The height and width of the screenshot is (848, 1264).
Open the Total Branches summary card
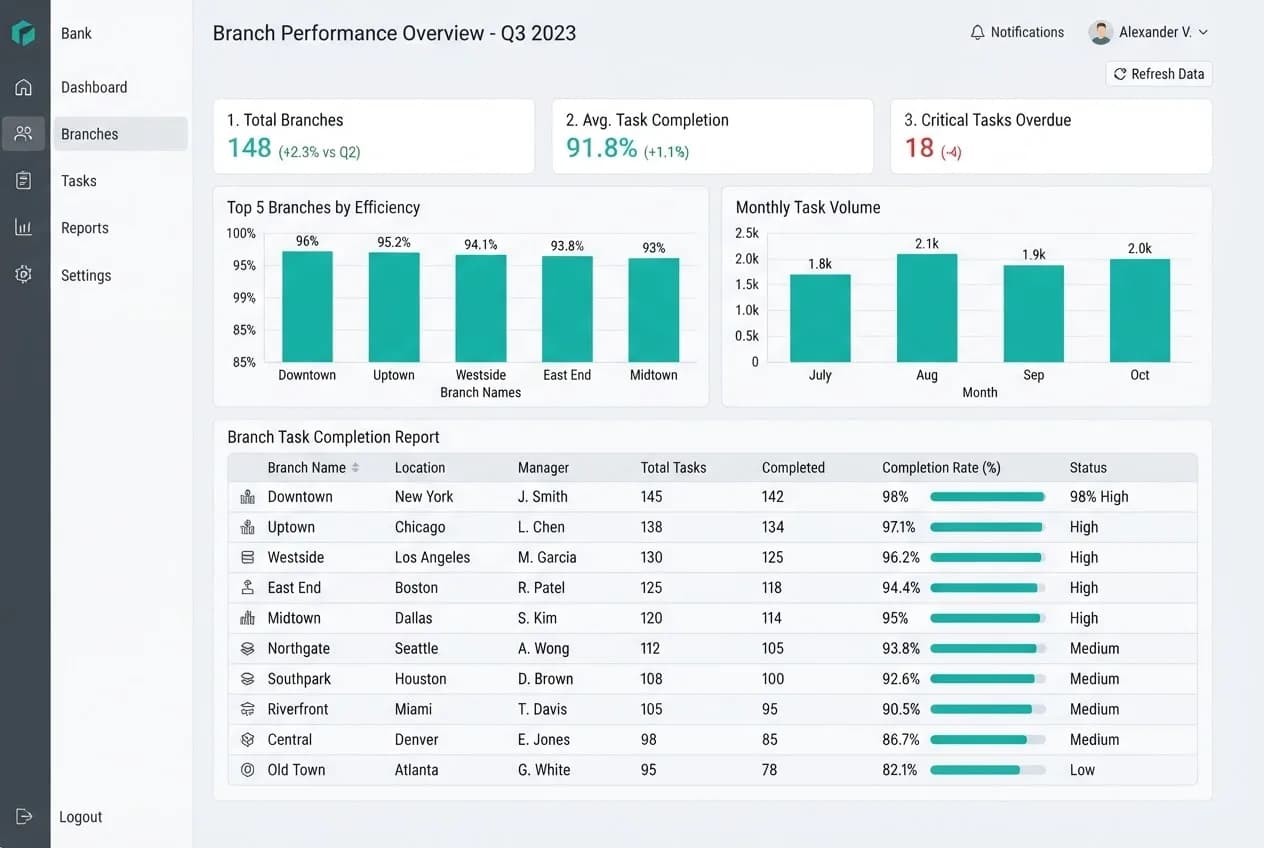point(374,136)
